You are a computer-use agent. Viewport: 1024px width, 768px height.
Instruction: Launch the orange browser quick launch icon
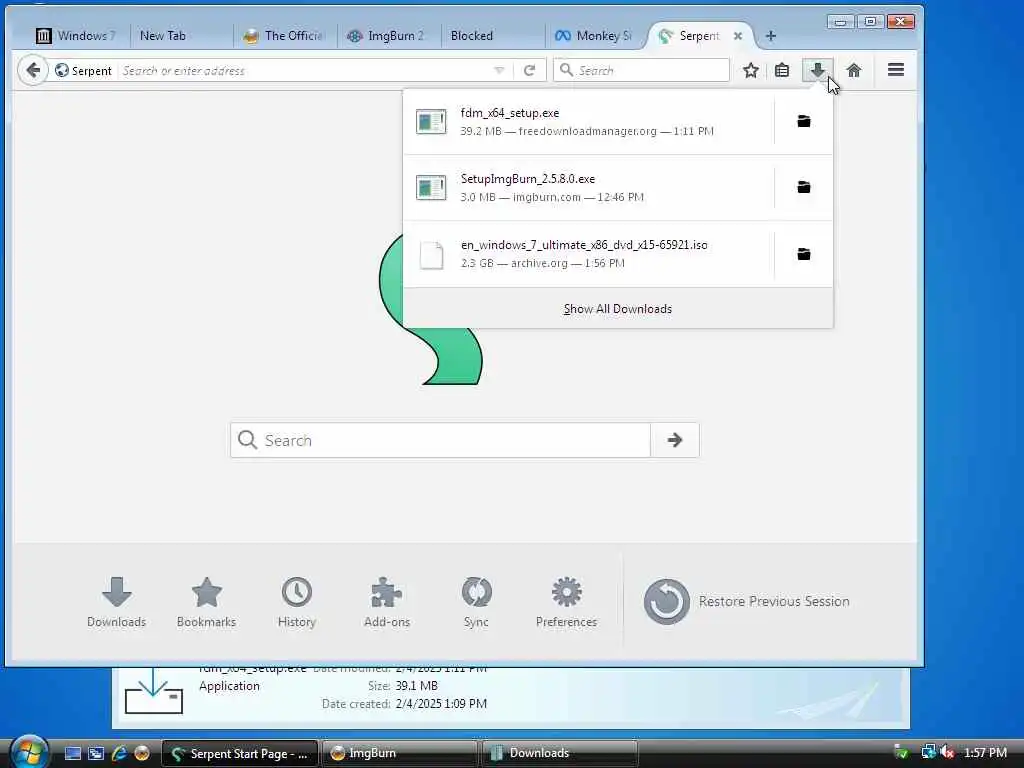coord(142,753)
